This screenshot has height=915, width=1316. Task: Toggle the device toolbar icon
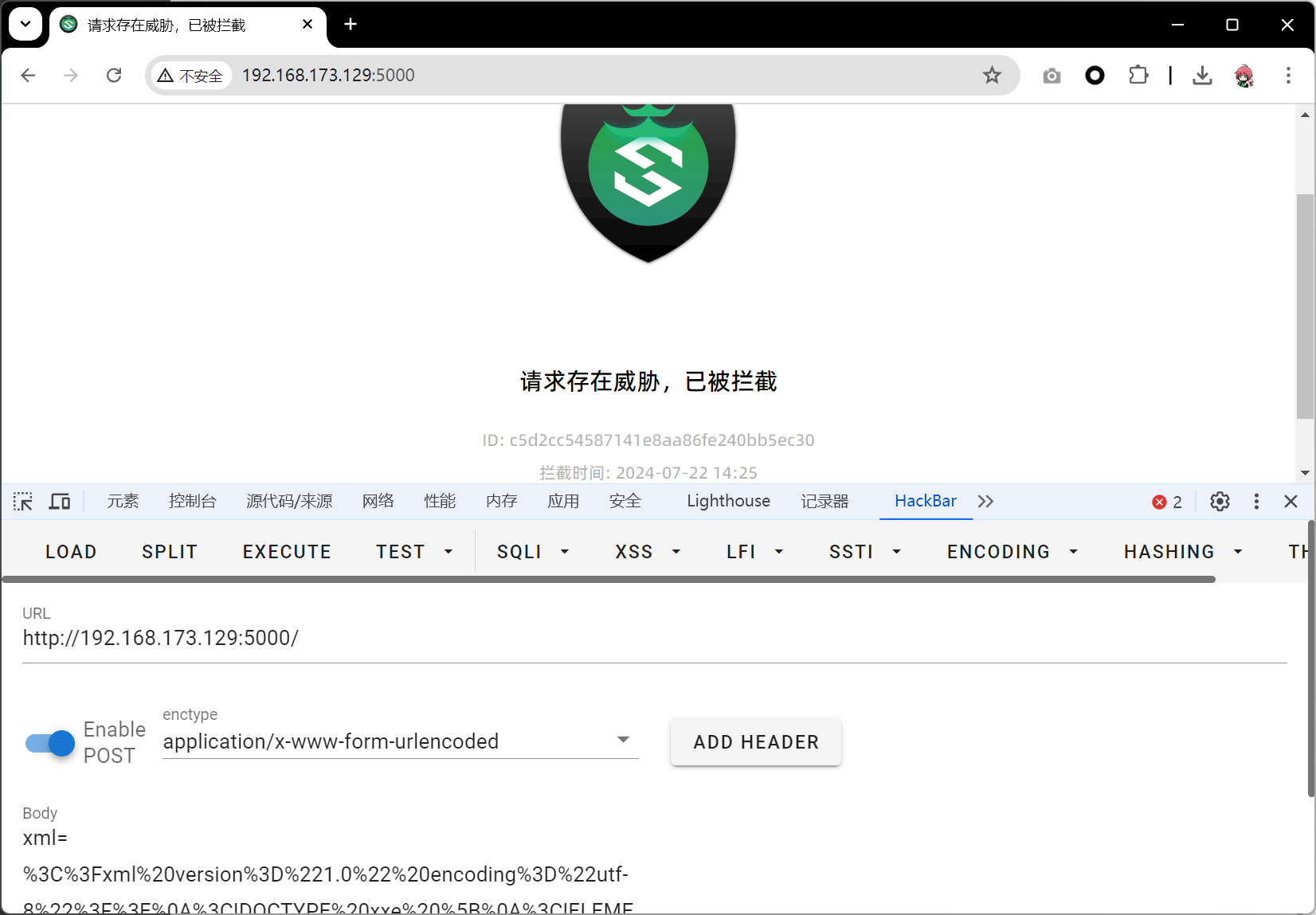[60, 502]
